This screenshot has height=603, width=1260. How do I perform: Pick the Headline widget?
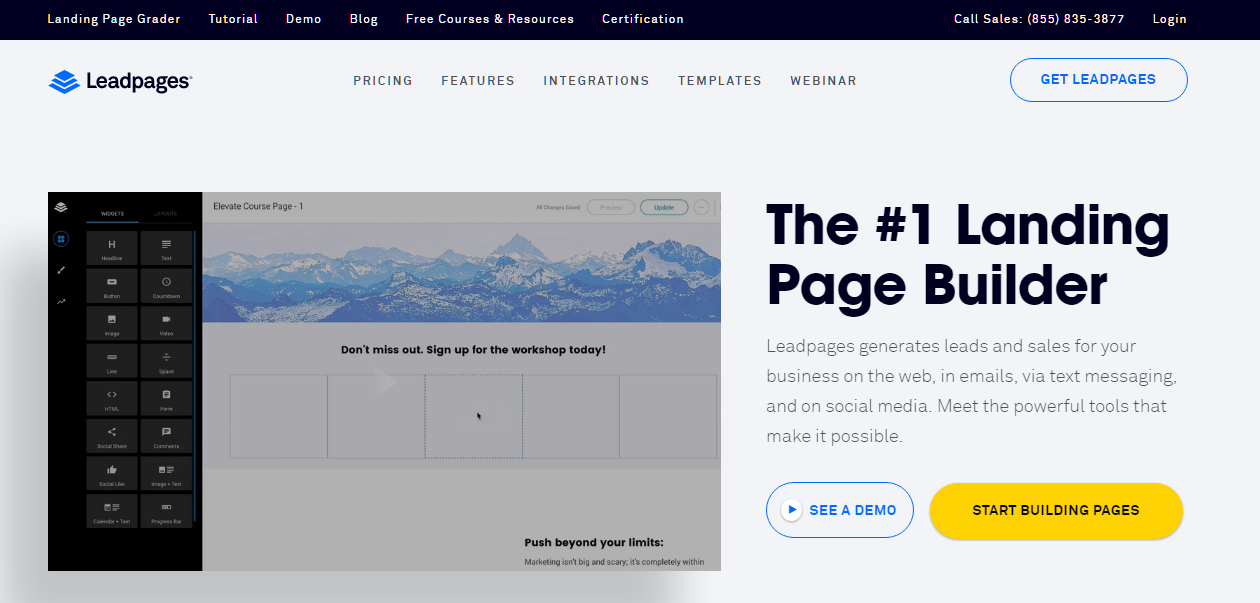(x=112, y=248)
